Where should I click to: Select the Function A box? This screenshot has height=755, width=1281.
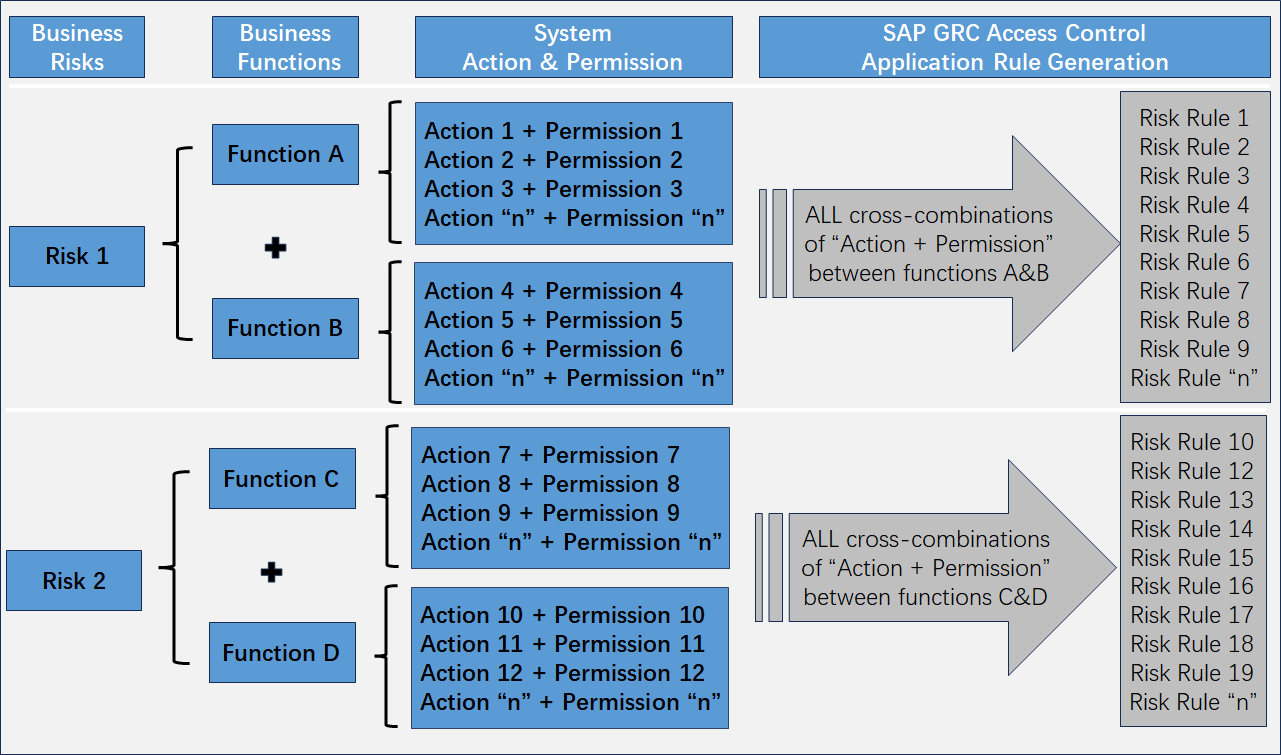[285, 154]
